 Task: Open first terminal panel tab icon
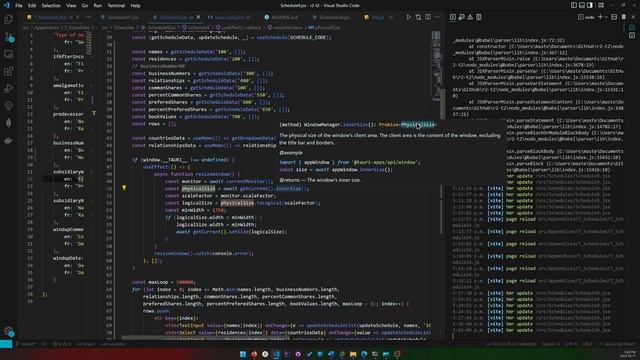pyautogui.click(x=453, y=17)
